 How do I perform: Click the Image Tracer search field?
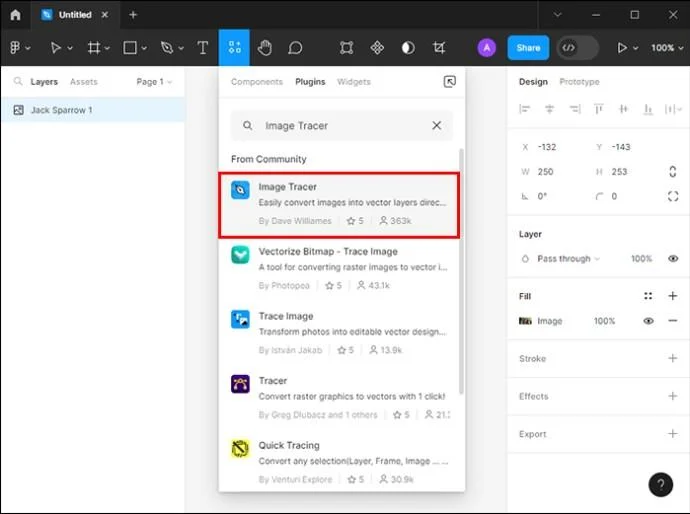coord(341,125)
